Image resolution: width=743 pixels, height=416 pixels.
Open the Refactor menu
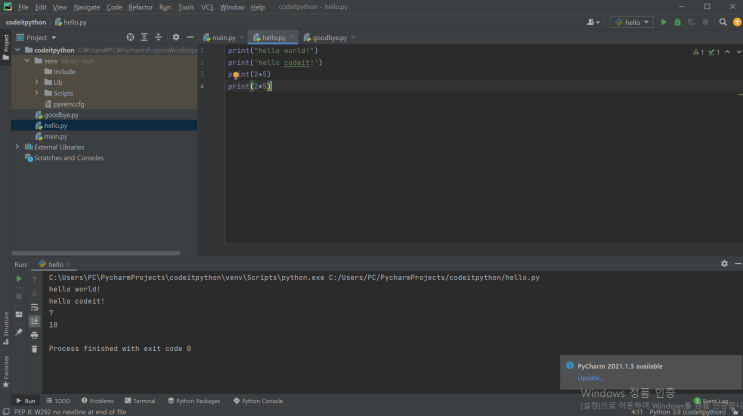140,7
